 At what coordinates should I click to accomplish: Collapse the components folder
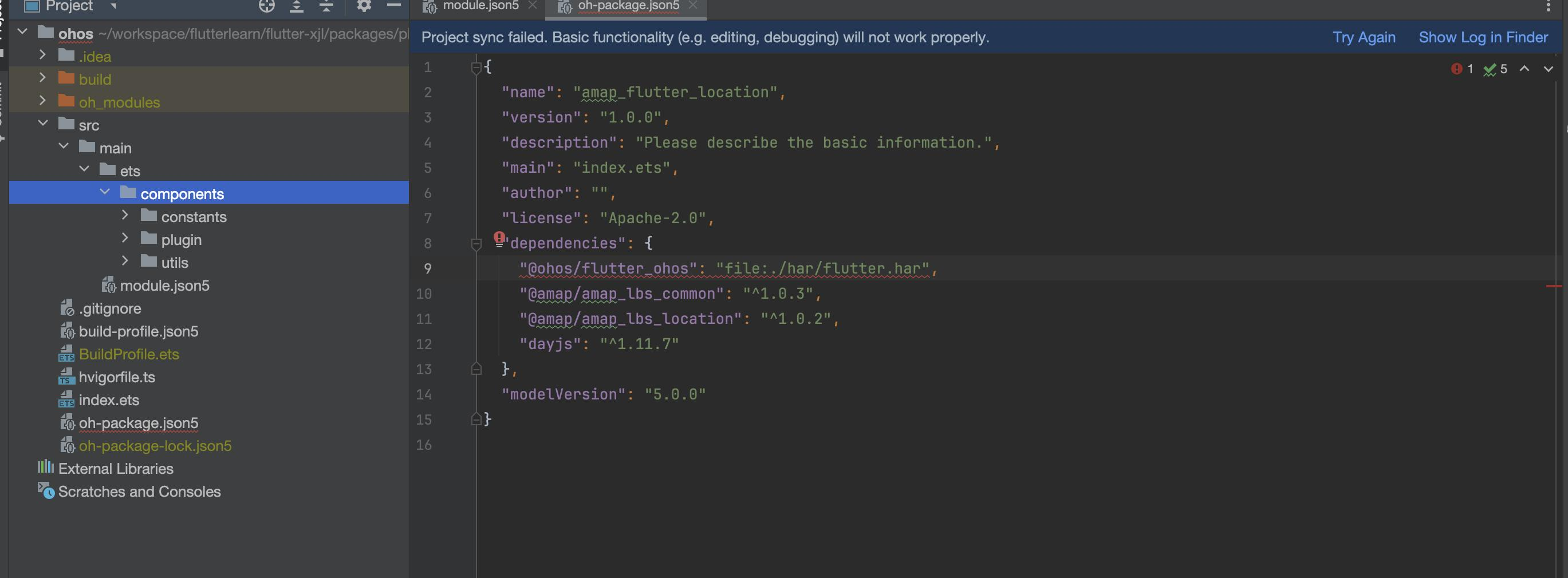coord(105,192)
